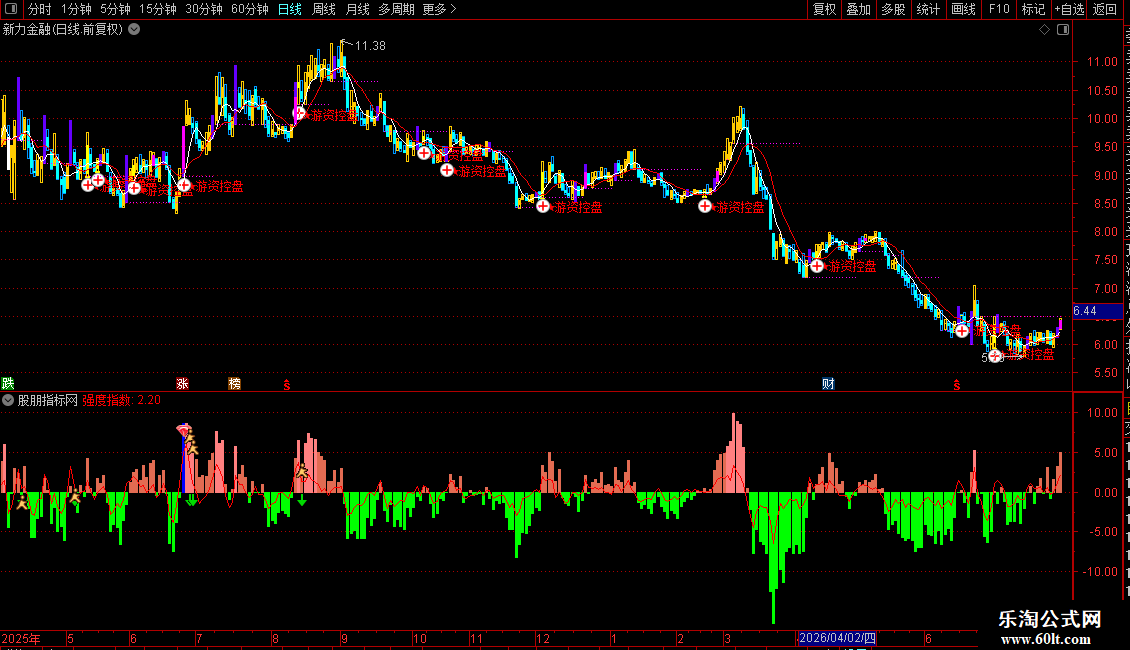Switch to 月线 monthly chart
The height and width of the screenshot is (650, 1130).
[357, 9]
